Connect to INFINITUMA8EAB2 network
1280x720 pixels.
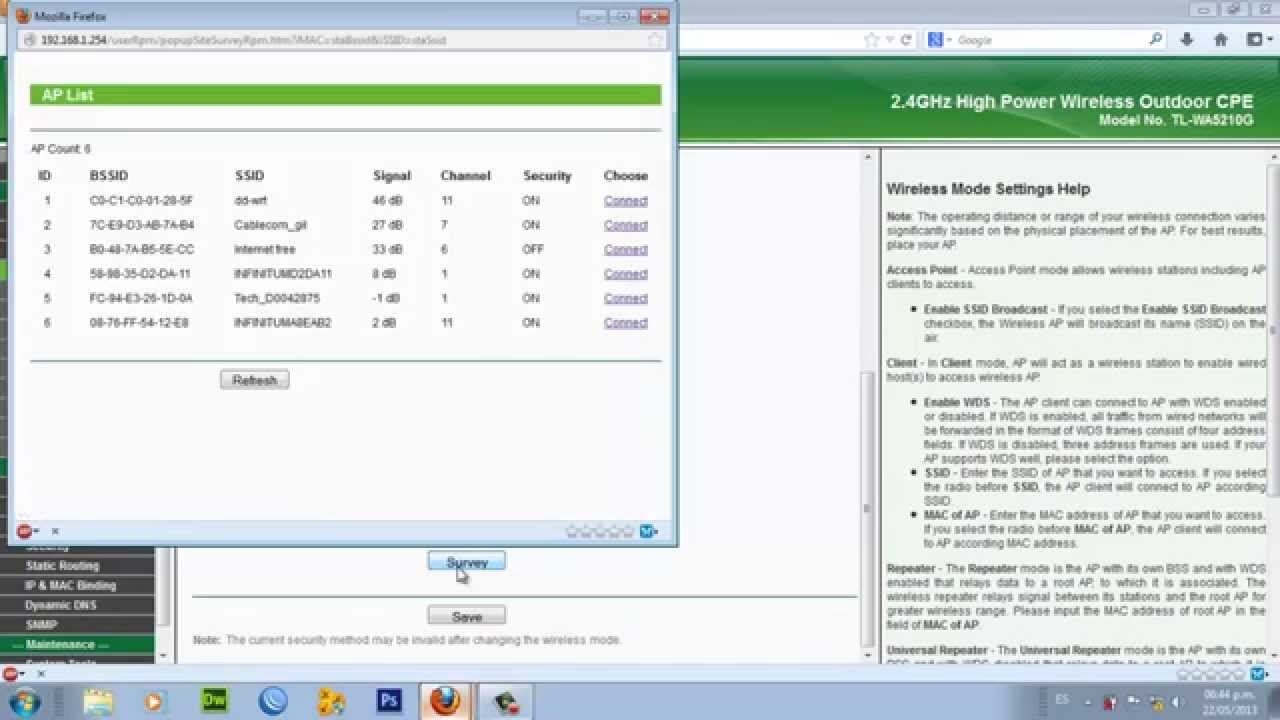[625, 322]
